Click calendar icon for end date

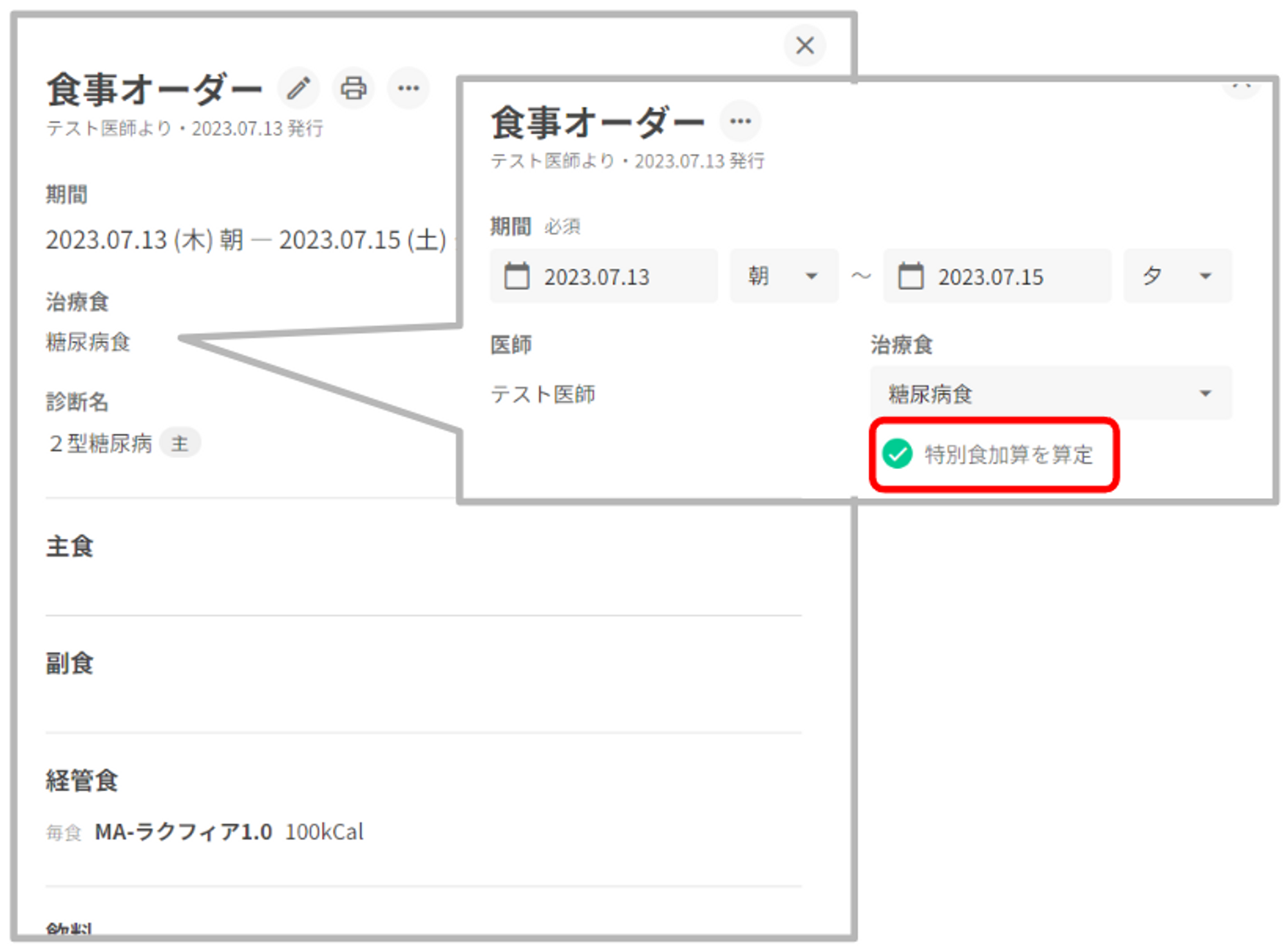click(x=911, y=276)
